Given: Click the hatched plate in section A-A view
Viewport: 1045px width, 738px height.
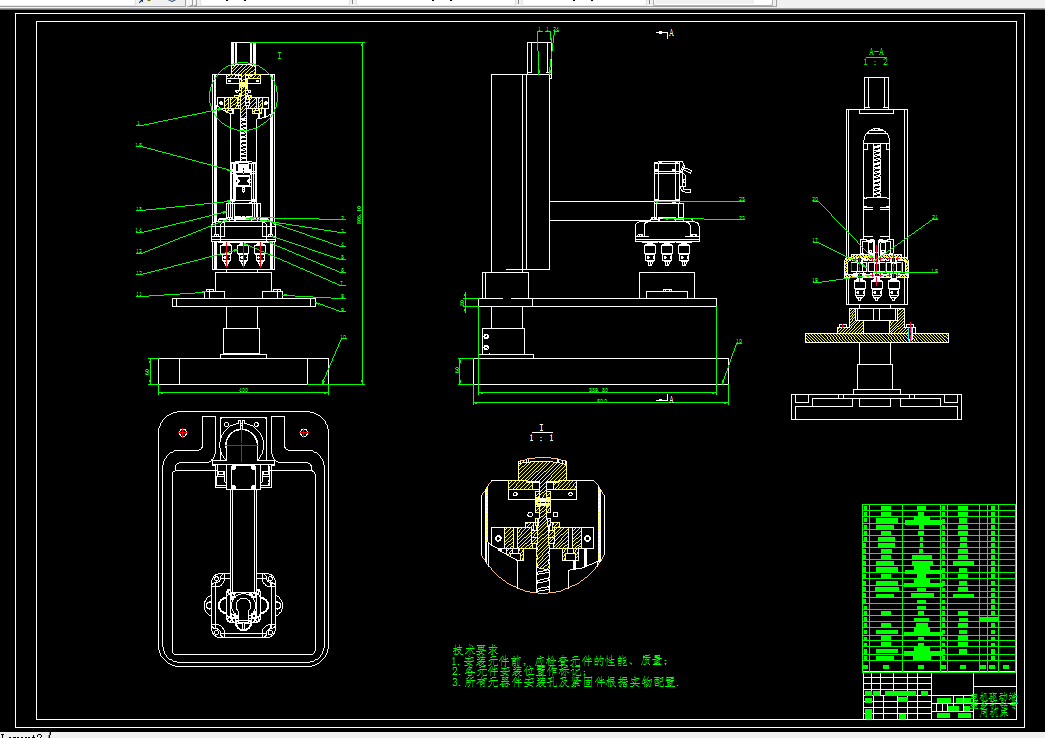Looking at the screenshot, I should (876, 338).
